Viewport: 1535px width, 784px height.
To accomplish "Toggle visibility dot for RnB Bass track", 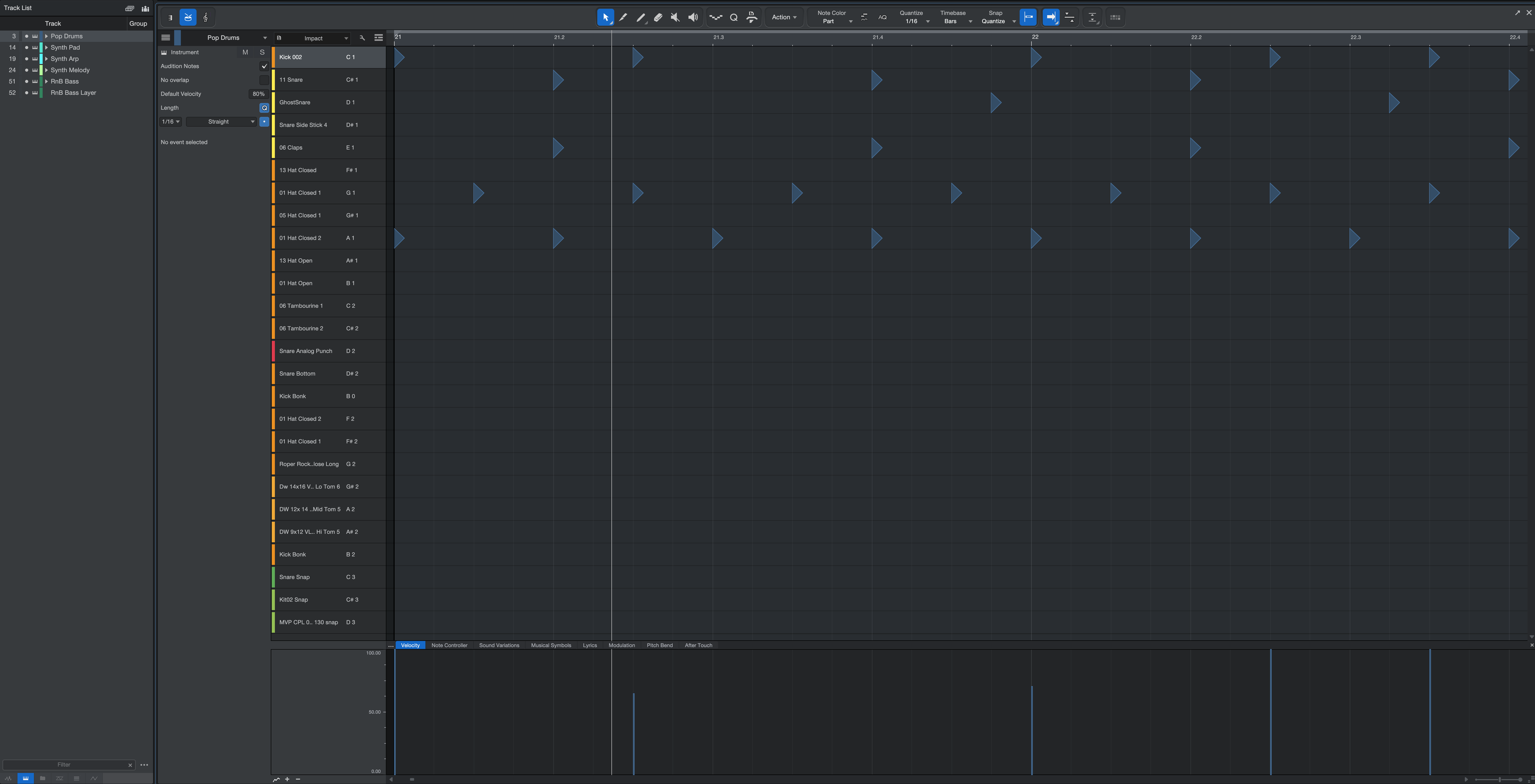I will coord(26,82).
